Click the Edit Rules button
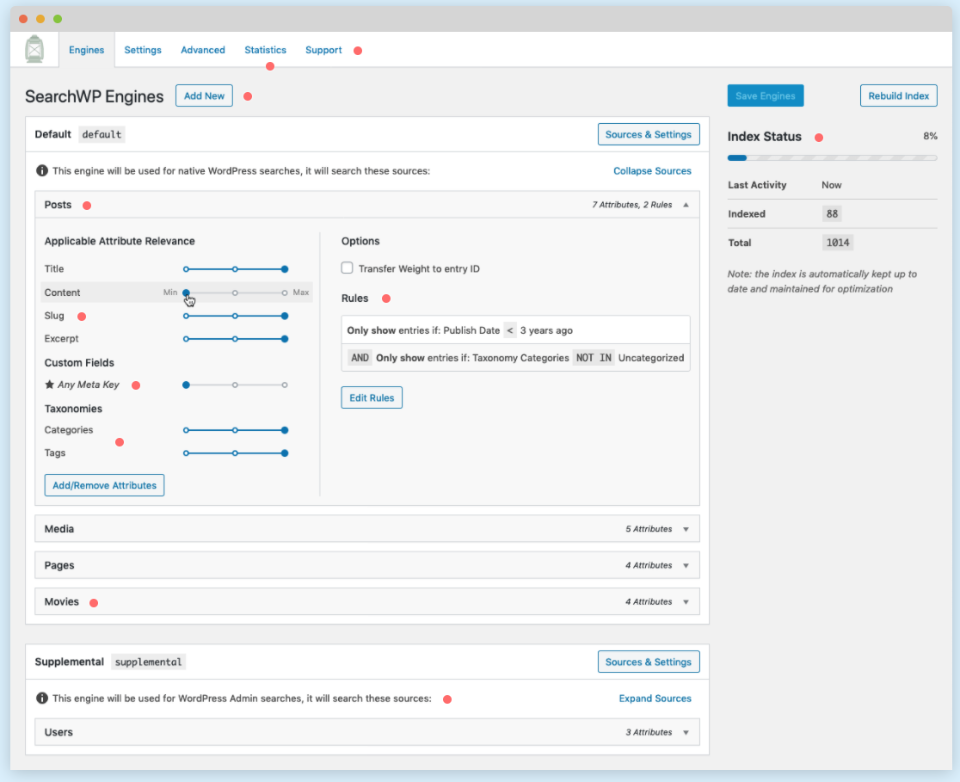960x782 pixels. pyautogui.click(x=372, y=397)
